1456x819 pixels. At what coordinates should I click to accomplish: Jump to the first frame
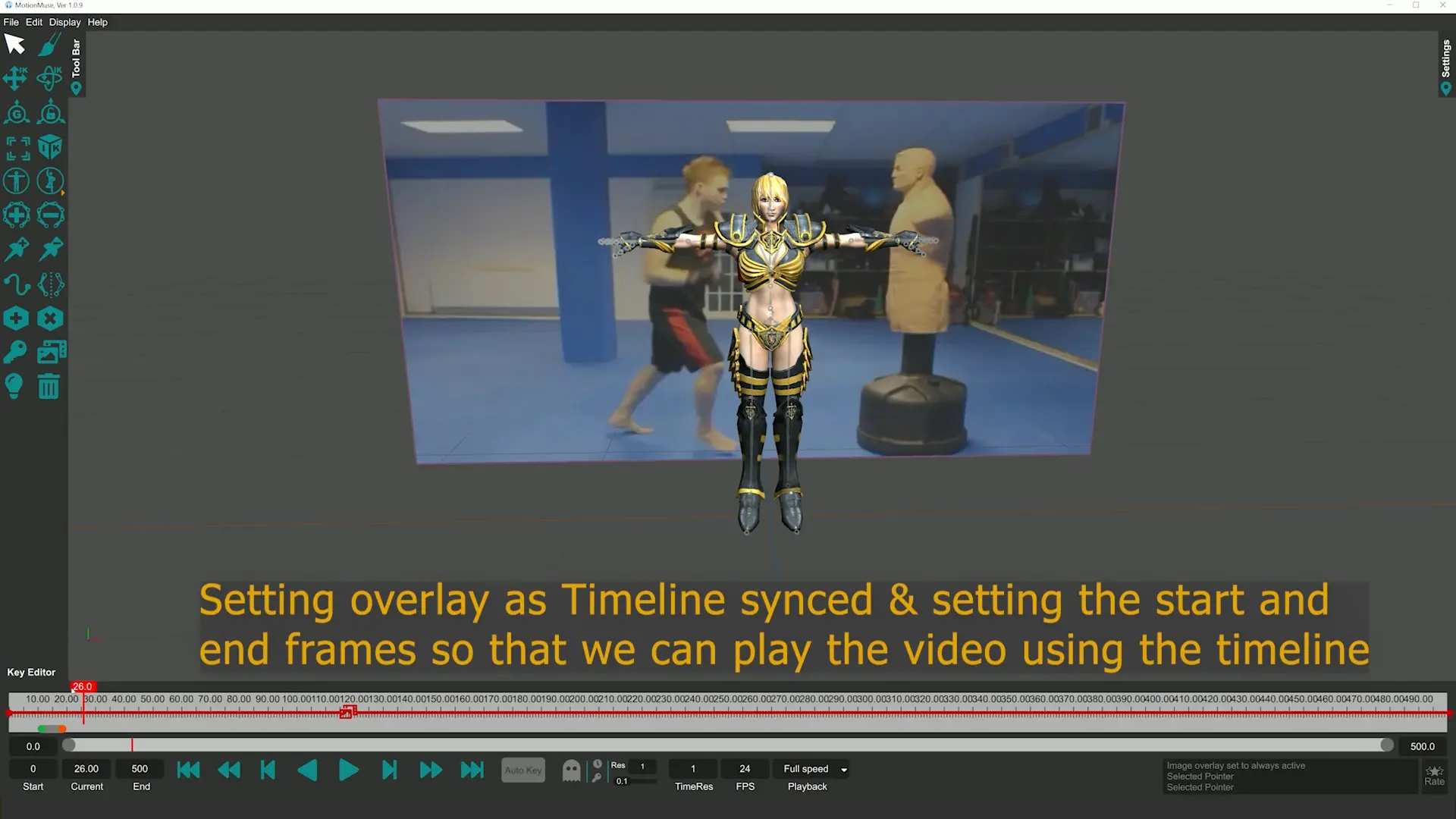click(188, 770)
